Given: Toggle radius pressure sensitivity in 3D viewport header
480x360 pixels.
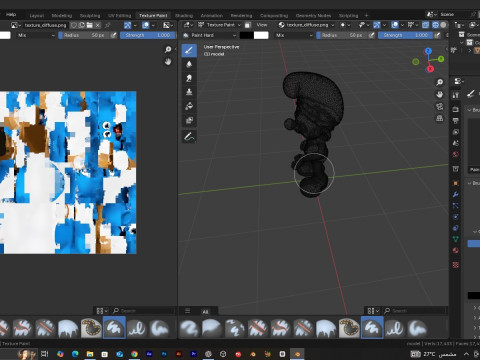Looking at the screenshot, I should tap(372, 35).
